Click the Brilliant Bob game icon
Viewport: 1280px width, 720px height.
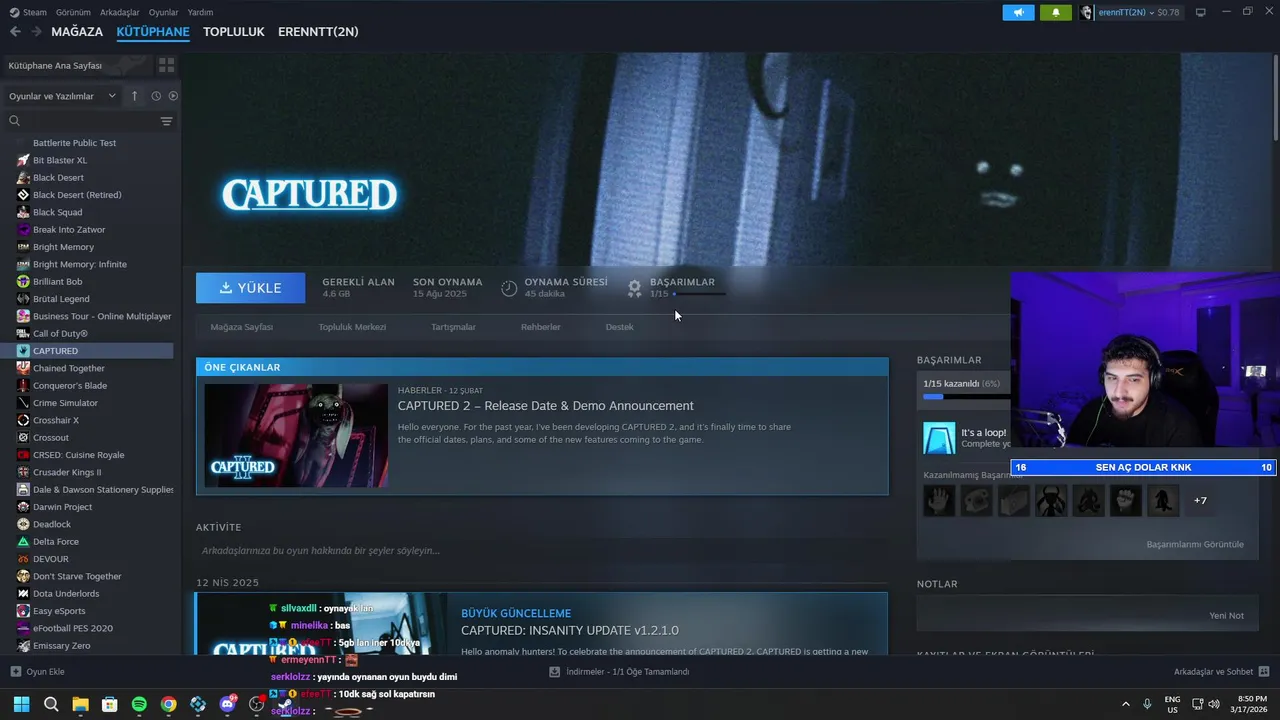point(23,282)
